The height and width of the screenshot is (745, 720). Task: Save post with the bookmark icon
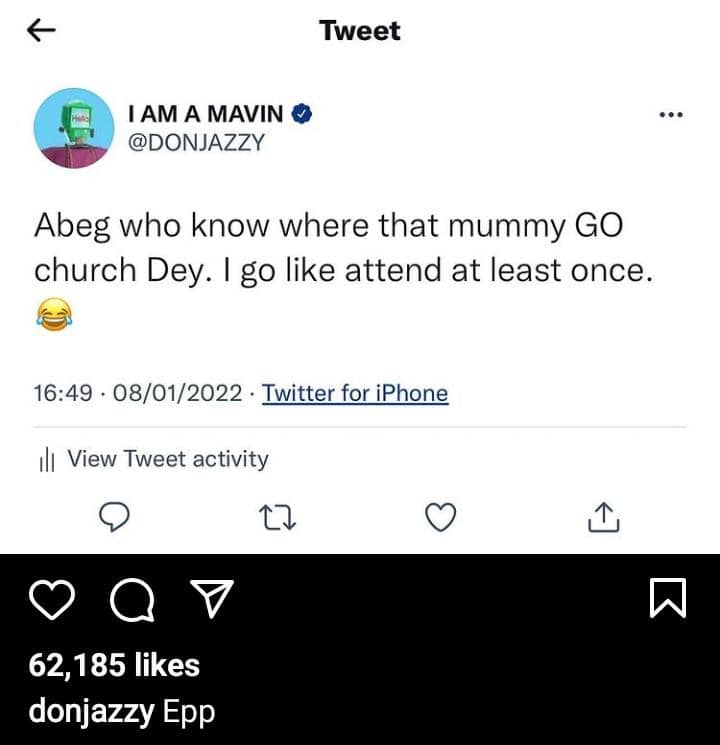tap(668, 599)
